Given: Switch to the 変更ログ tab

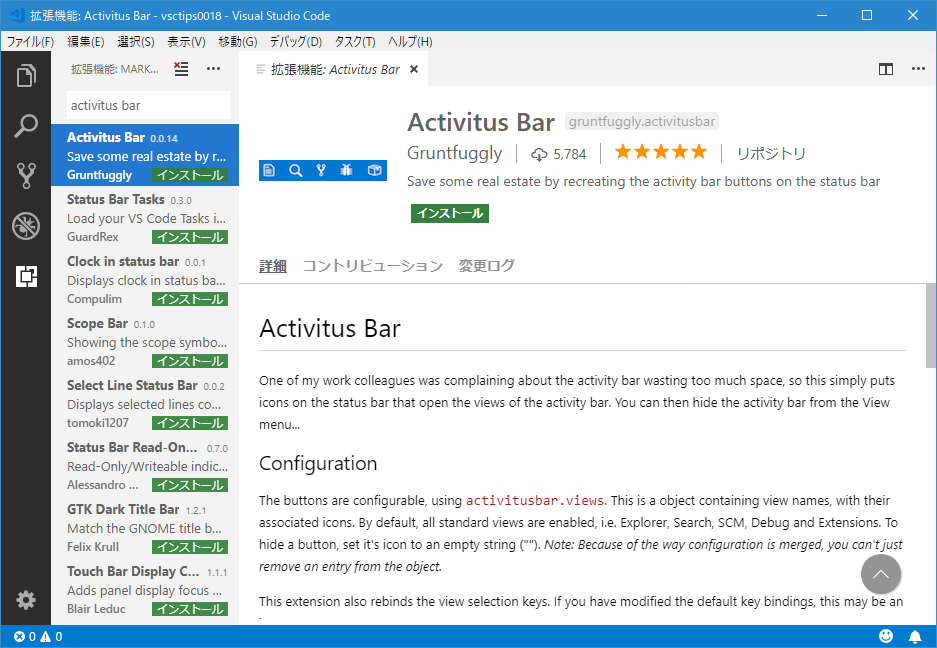Looking at the screenshot, I should tap(486, 265).
